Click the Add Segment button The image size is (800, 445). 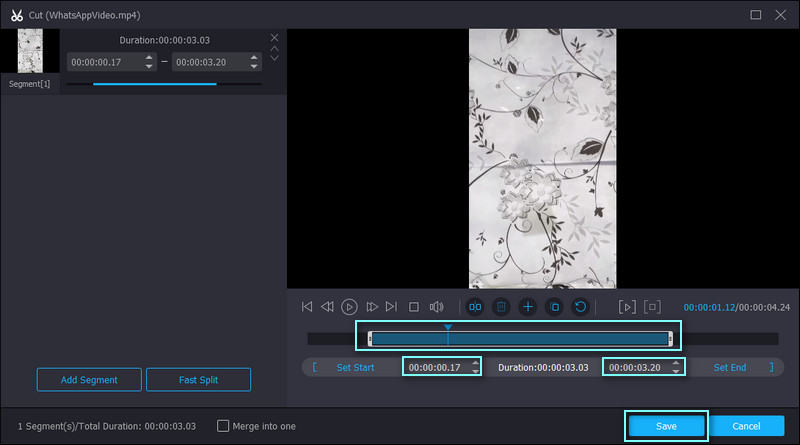pos(89,380)
